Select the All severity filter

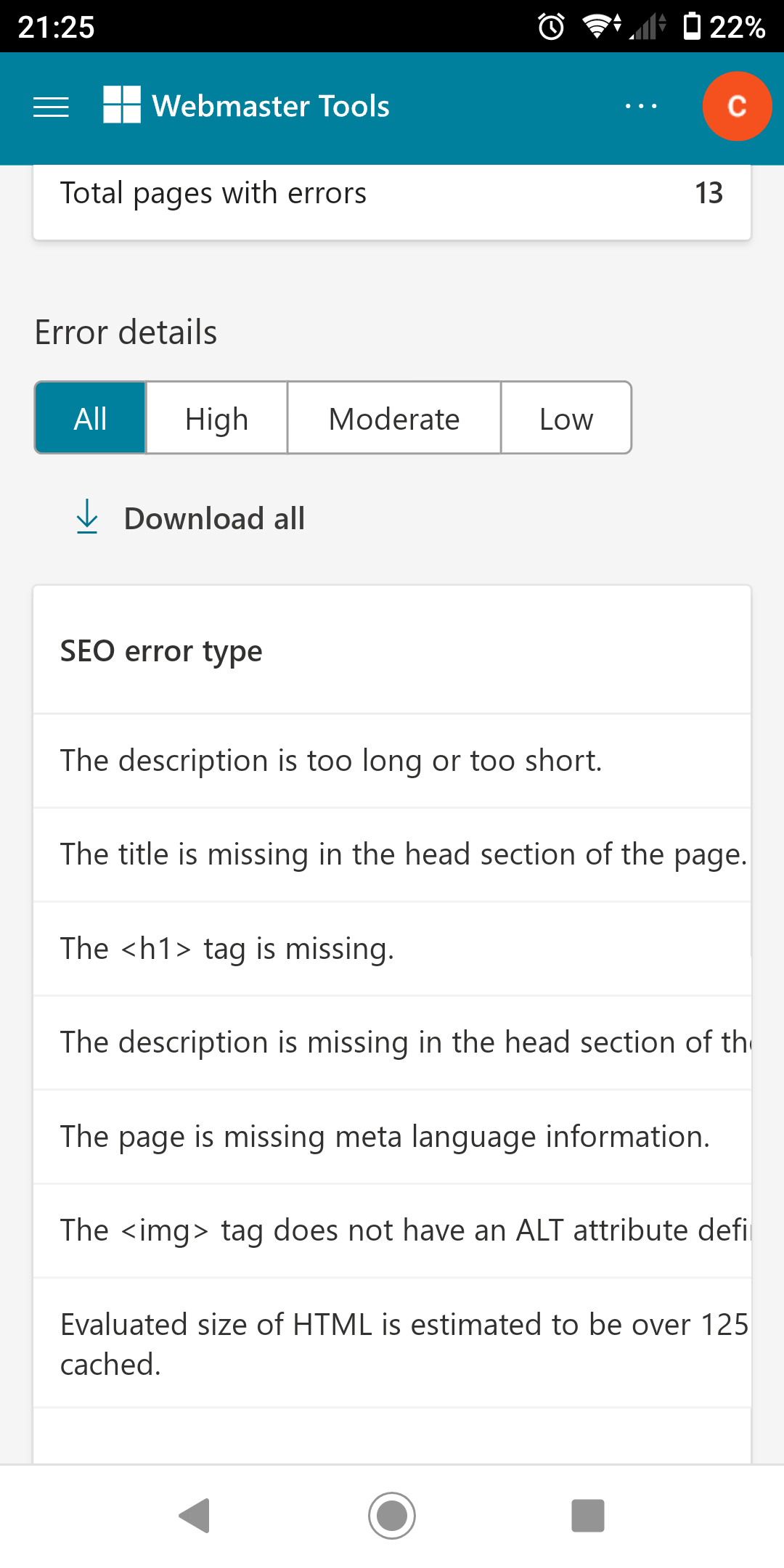pos(91,419)
